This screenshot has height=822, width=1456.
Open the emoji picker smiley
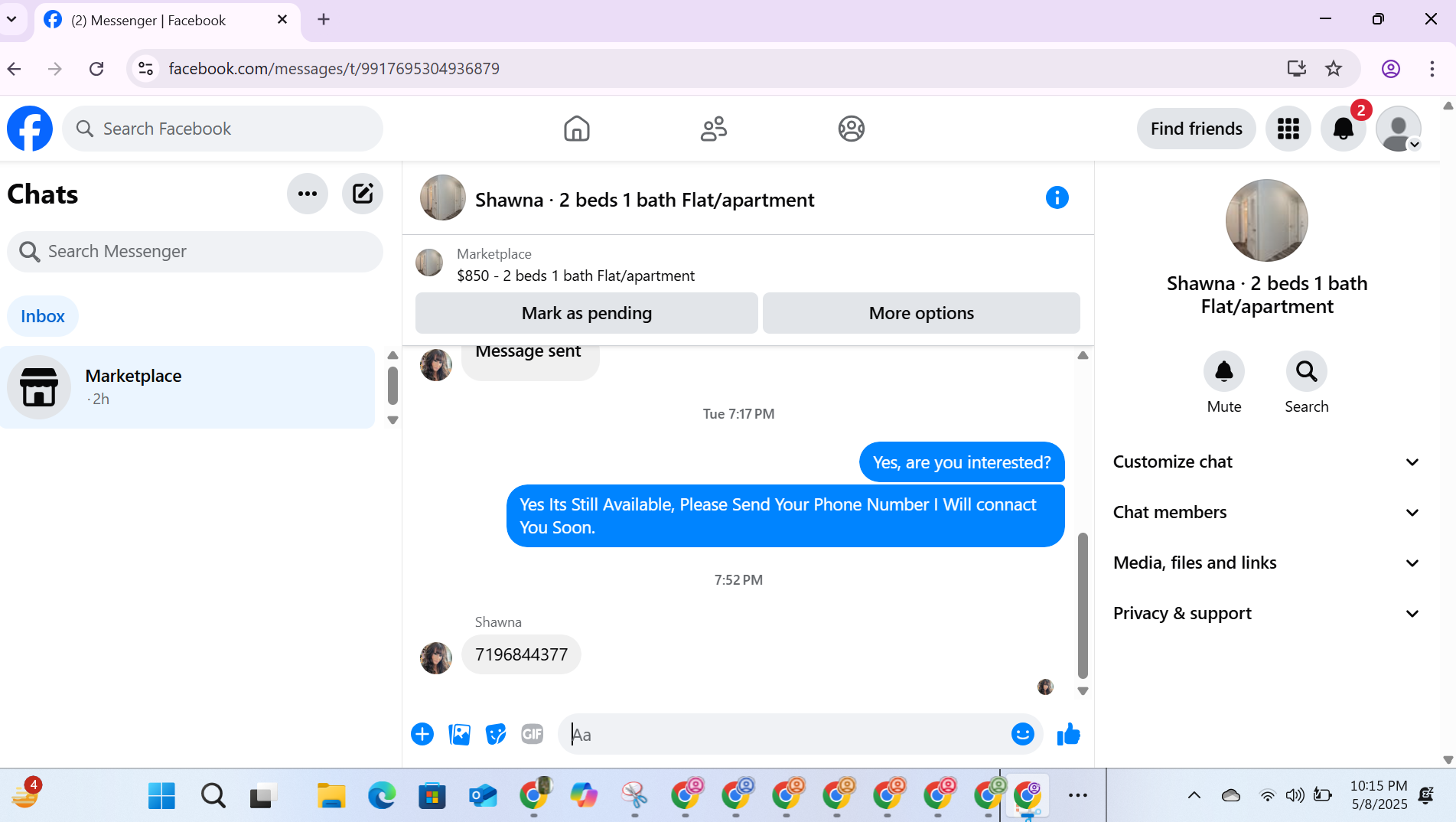coord(1022,734)
